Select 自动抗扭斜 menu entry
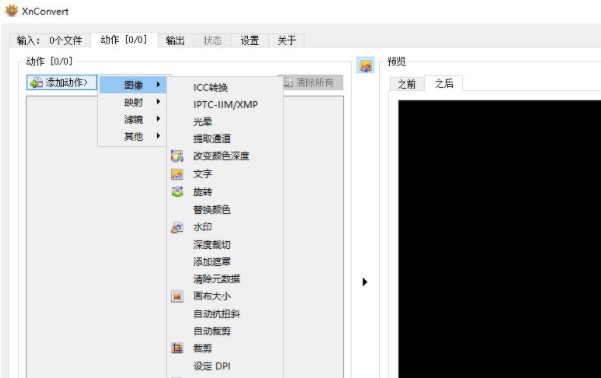 [x=225, y=314]
